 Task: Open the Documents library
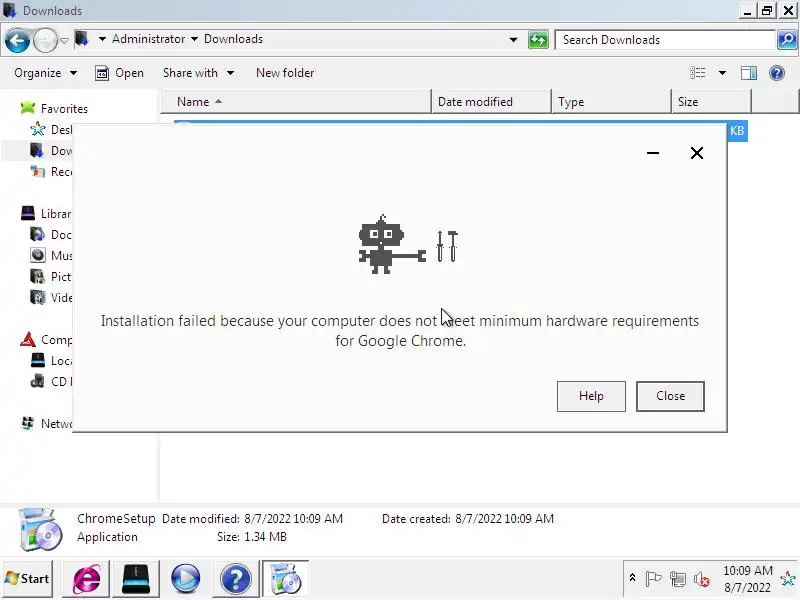click(51, 235)
